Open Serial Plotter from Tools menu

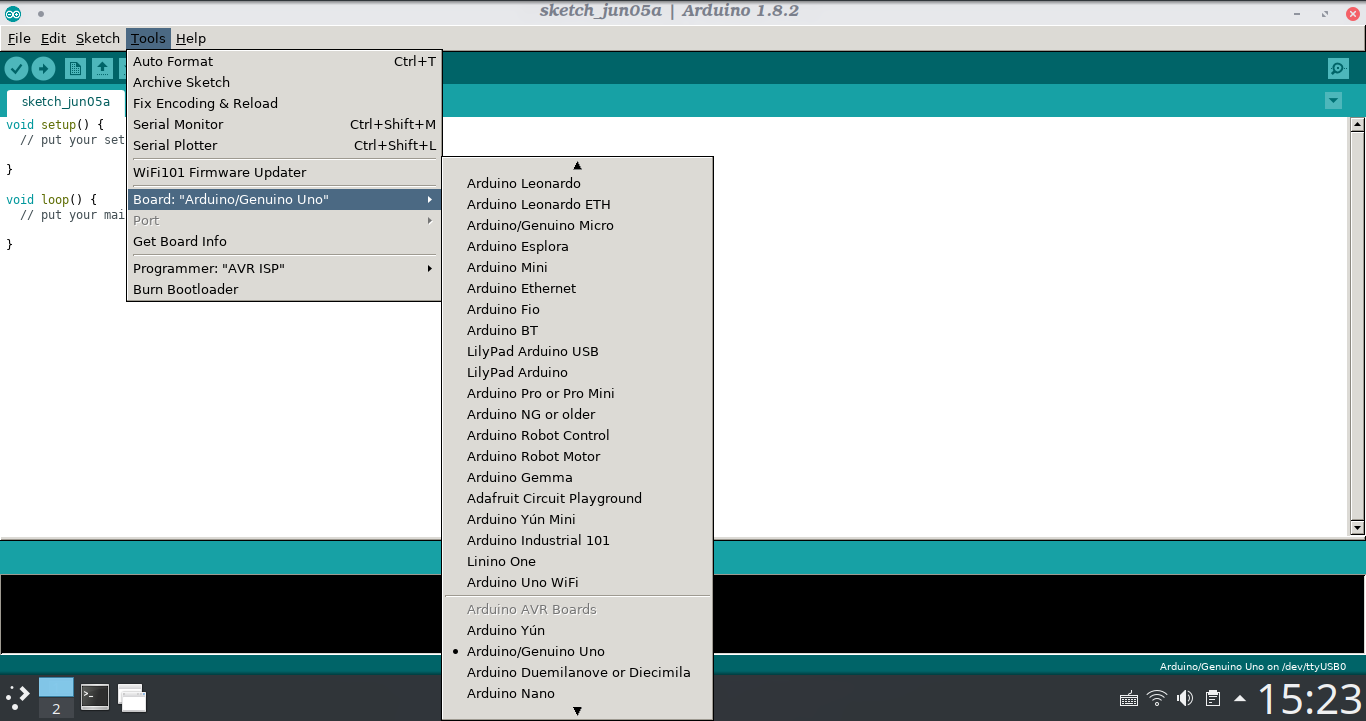(284, 145)
